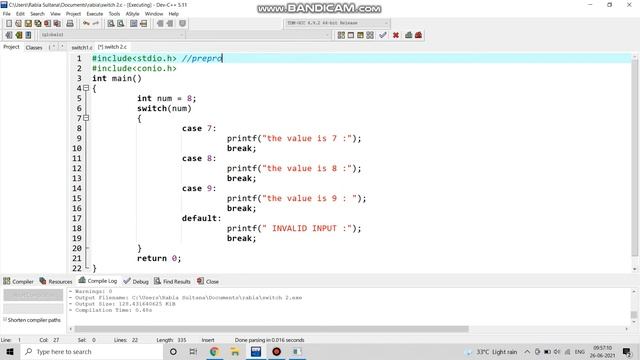Stop execution with the red X icon
Viewport: 640px width, 360px height.
click(396, 35)
